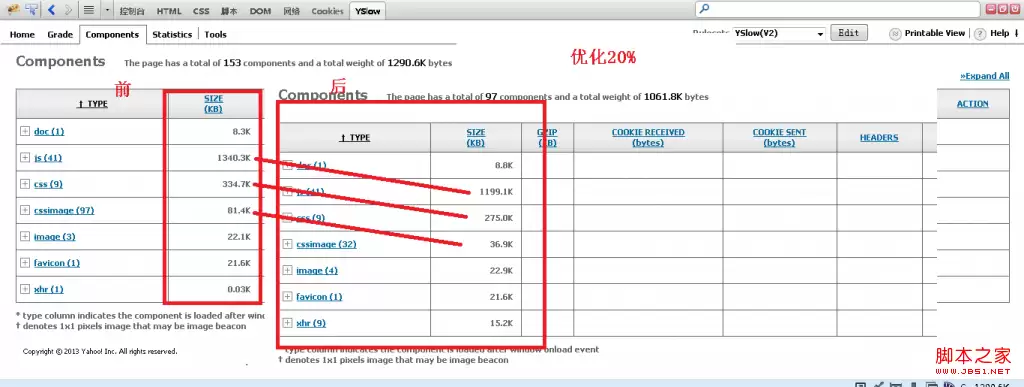Click the css (9) component link
Viewport: 1024px width, 387px height.
(x=48, y=184)
